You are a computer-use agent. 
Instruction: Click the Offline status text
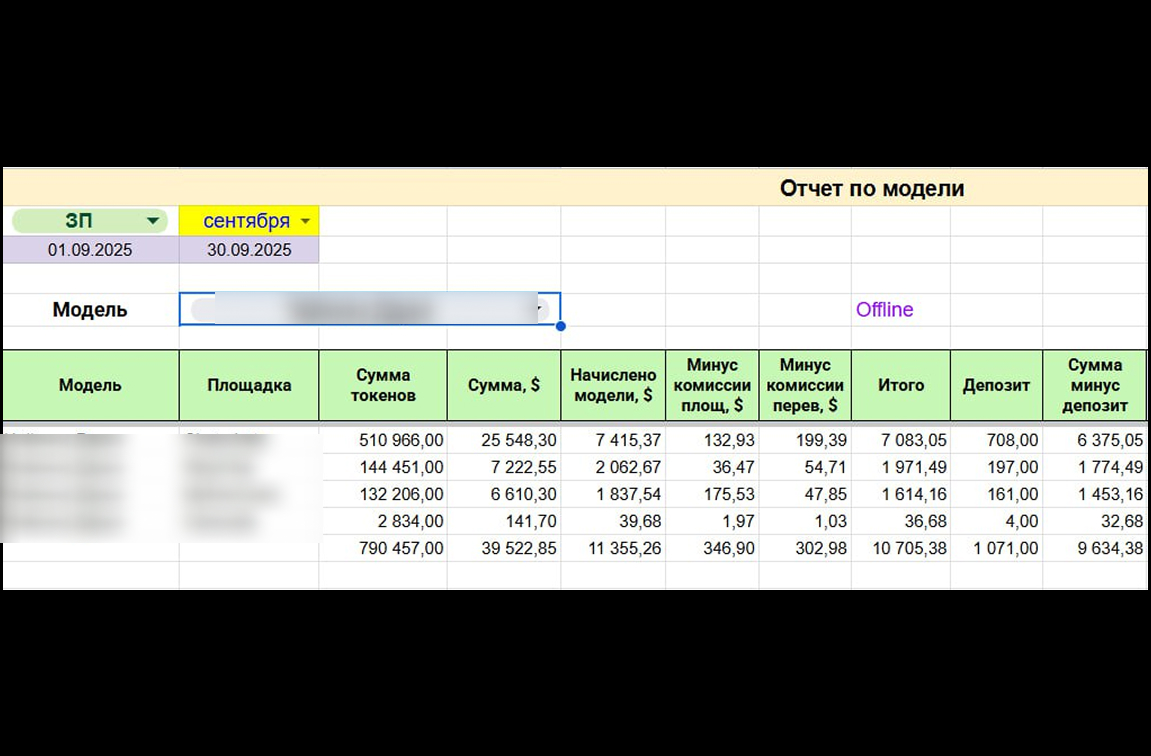tap(885, 310)
